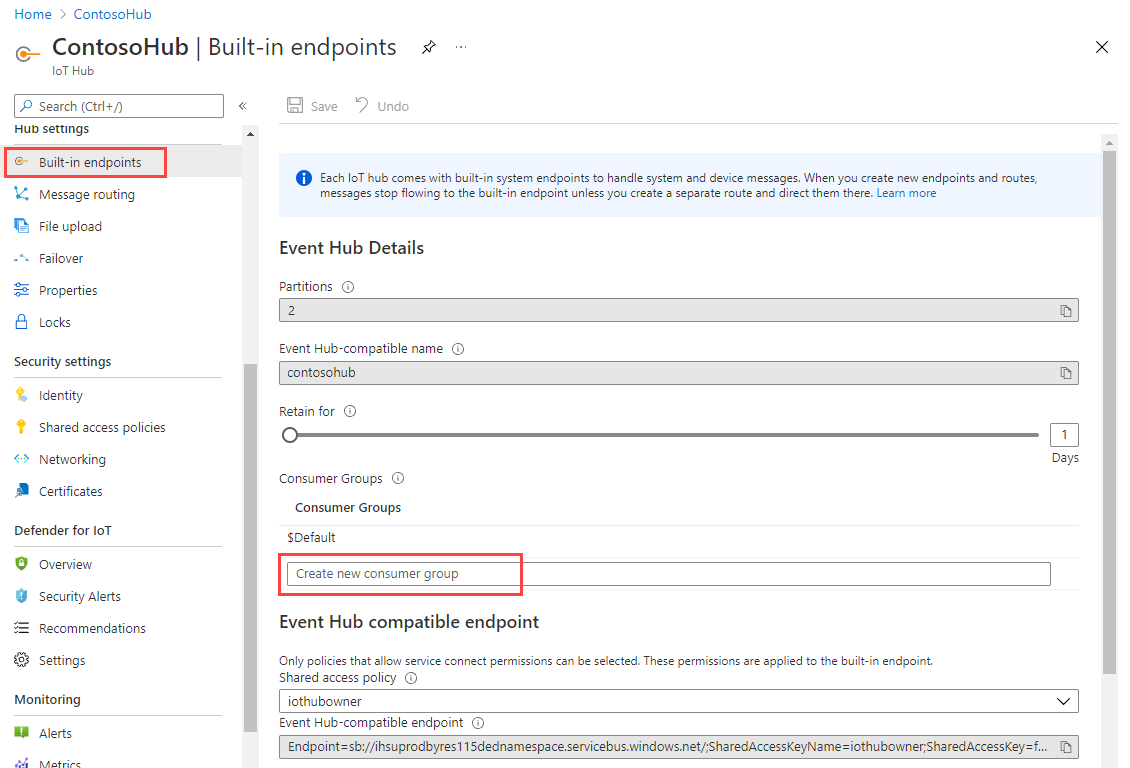Copy the Event Hub-compatible endpoint string

pos(1065,747)
